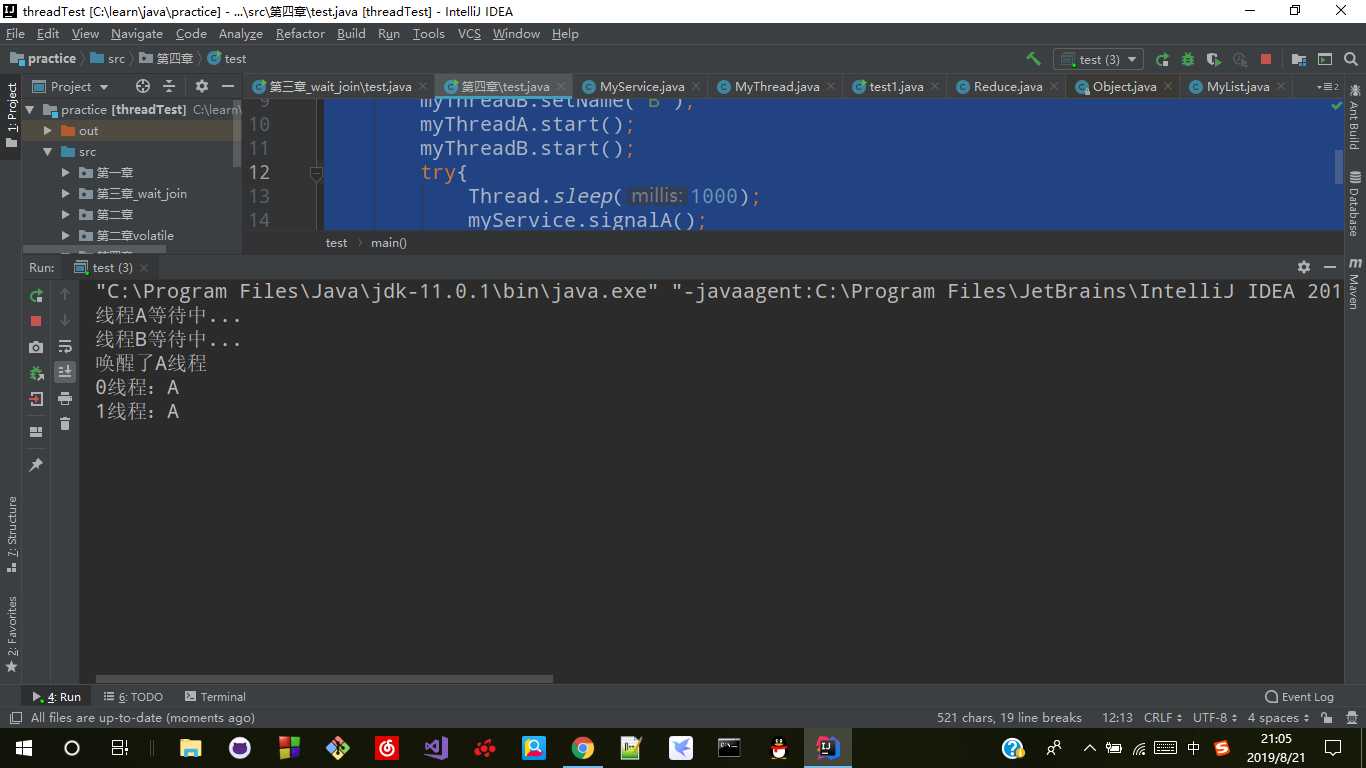Open the TODO tool window
The image size is (1366, 768).
133,697
